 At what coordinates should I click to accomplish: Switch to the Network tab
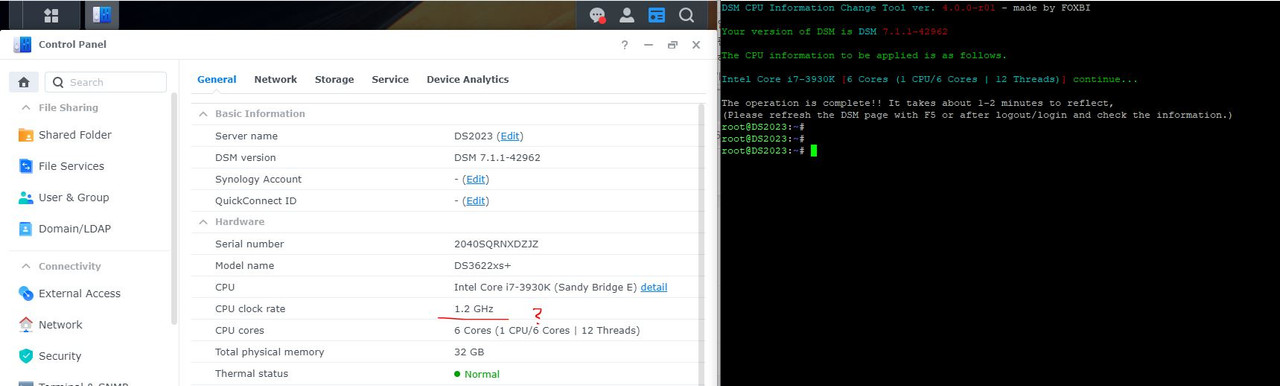pos(275,80)
